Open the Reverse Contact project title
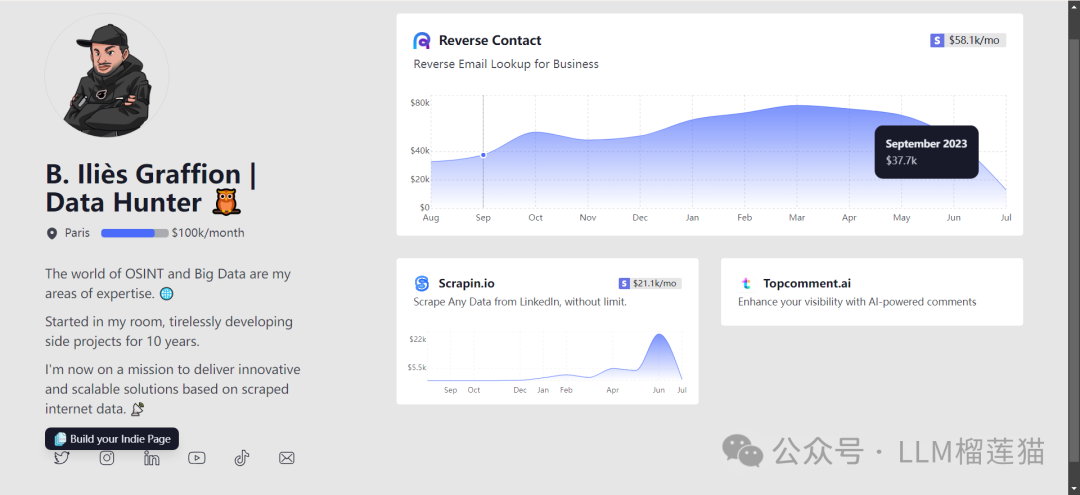 click(x=490, y=41)
